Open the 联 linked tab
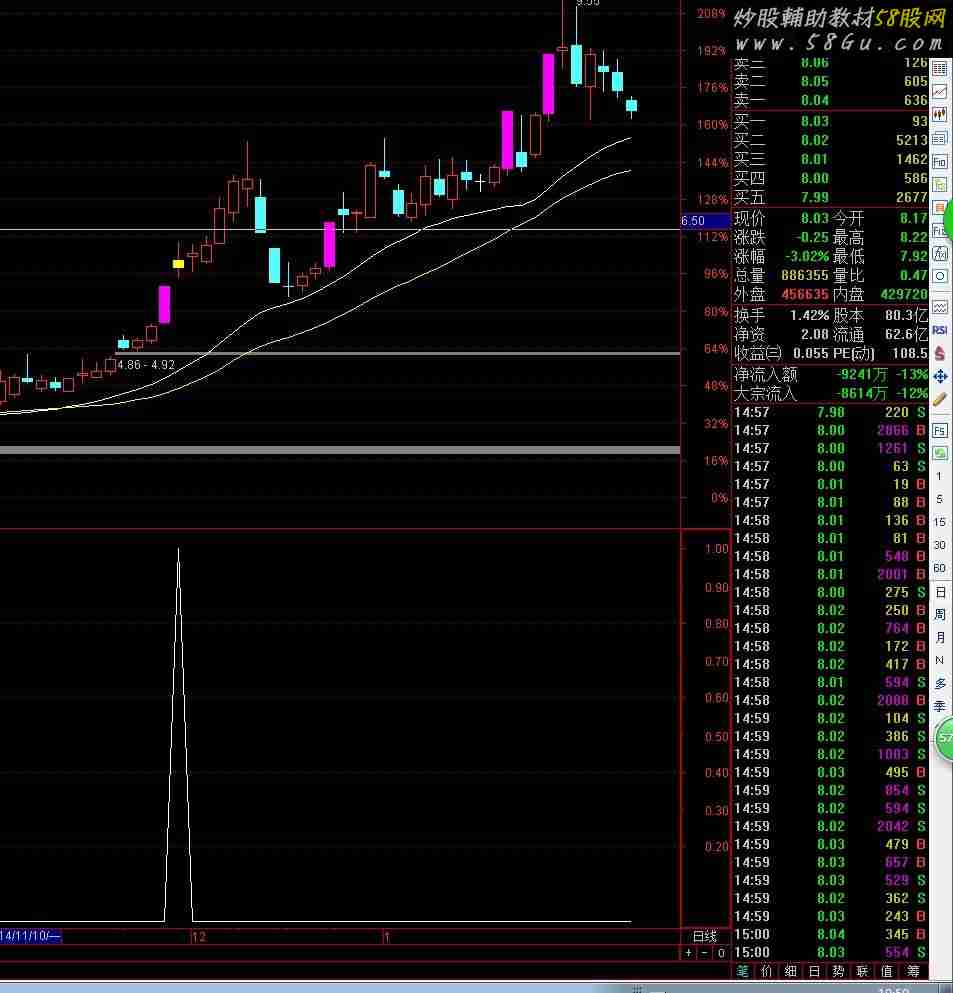Image resolution: width=953 pixels, height=993 pixels. [x=862, y=971]
